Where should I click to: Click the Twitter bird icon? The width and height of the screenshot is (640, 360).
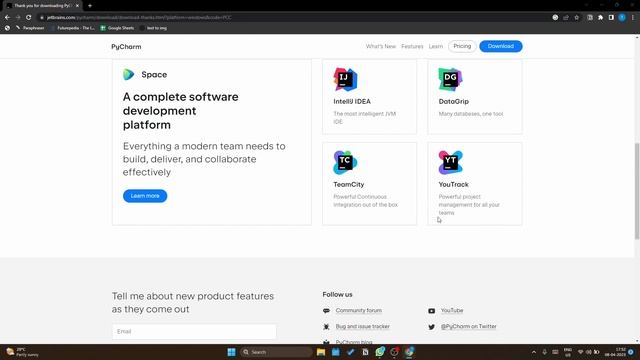[x=431, y=327]
